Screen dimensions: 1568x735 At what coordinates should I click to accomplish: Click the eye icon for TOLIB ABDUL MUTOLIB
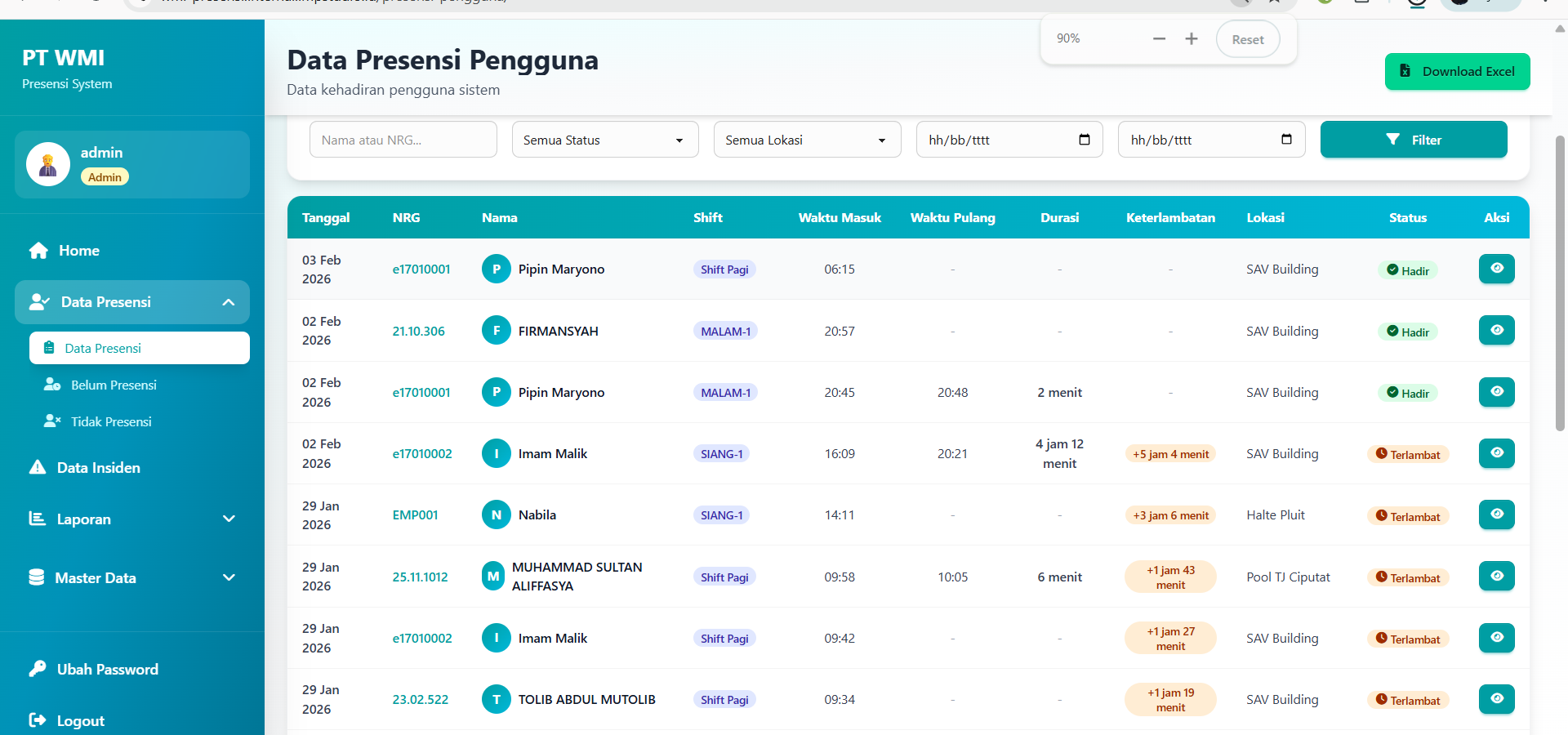[1496, 699]
